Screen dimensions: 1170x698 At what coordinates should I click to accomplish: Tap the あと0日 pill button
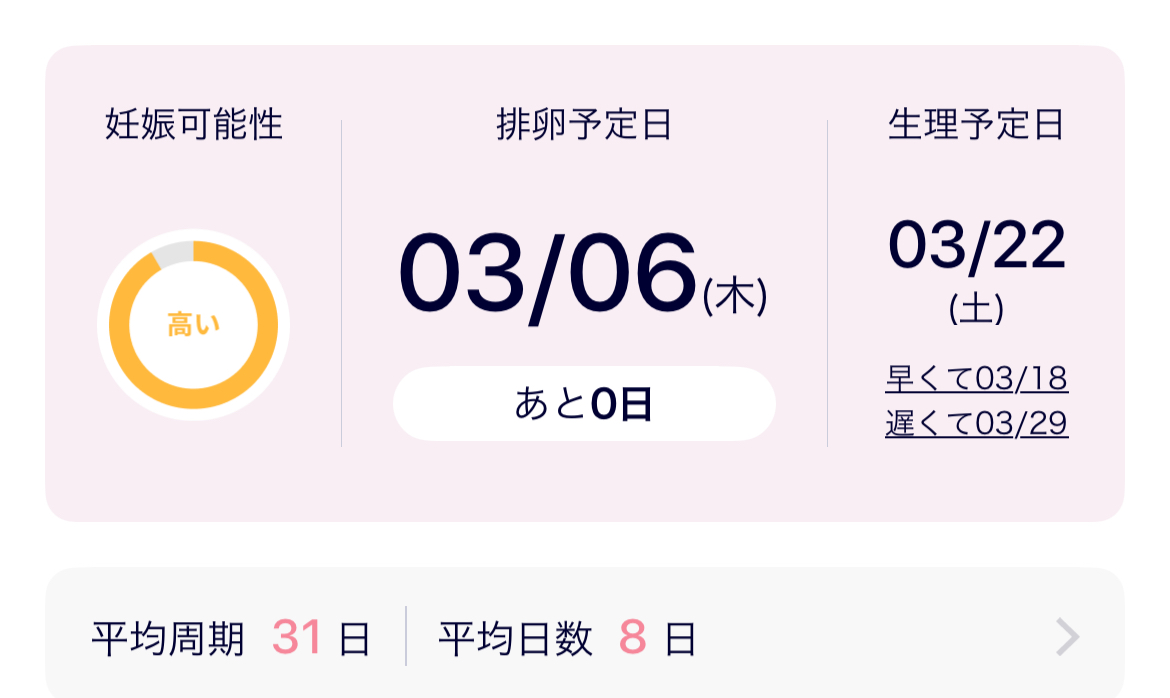(x=584, y=404)
